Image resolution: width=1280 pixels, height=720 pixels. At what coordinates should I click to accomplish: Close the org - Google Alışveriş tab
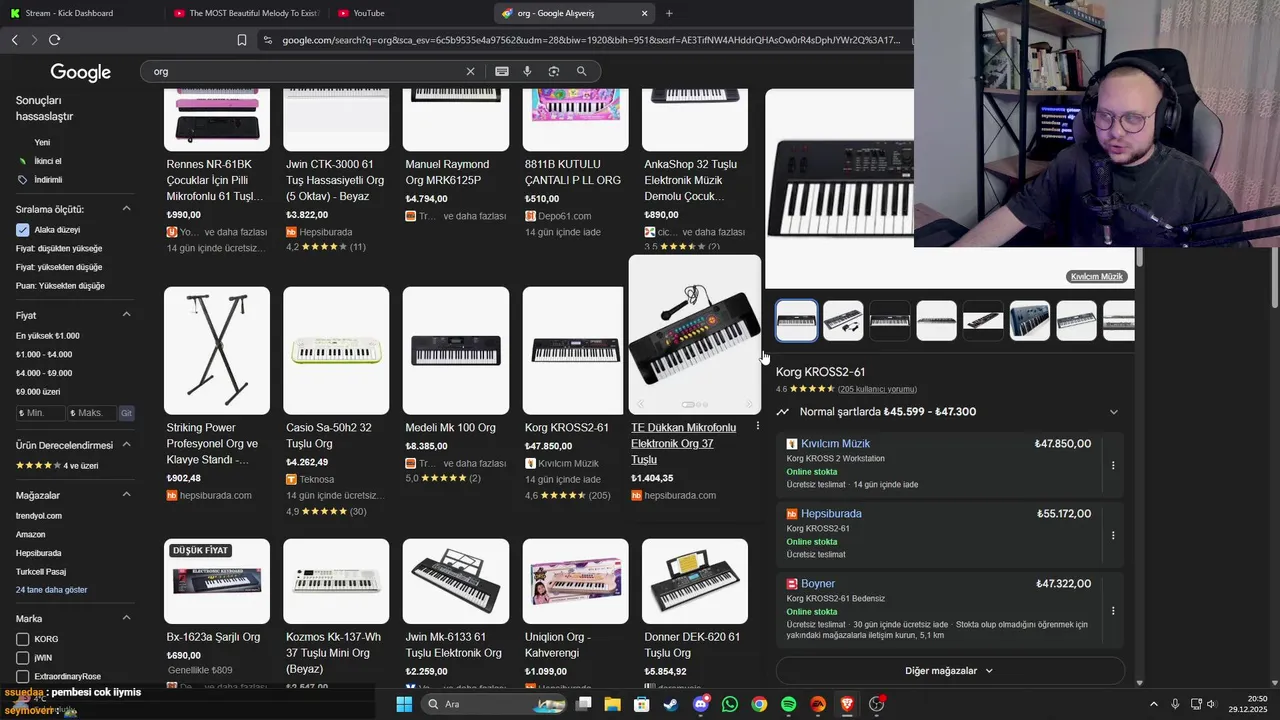click(x=644, y=13)
